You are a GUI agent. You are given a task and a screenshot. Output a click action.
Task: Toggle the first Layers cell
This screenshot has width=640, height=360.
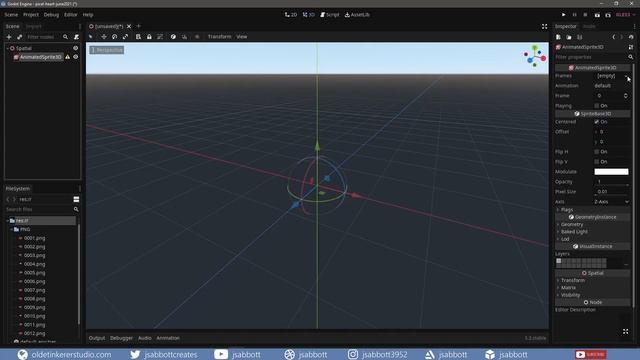(x=559, y=261)
